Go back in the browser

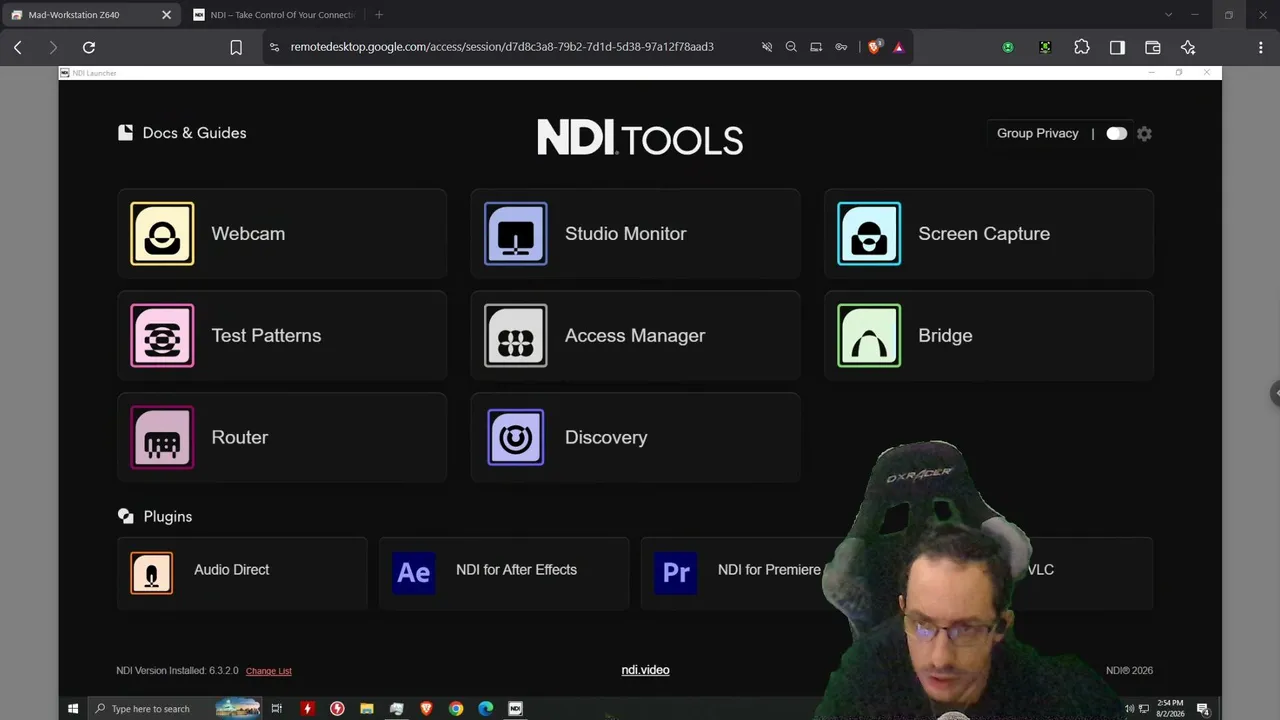[18, 47]
